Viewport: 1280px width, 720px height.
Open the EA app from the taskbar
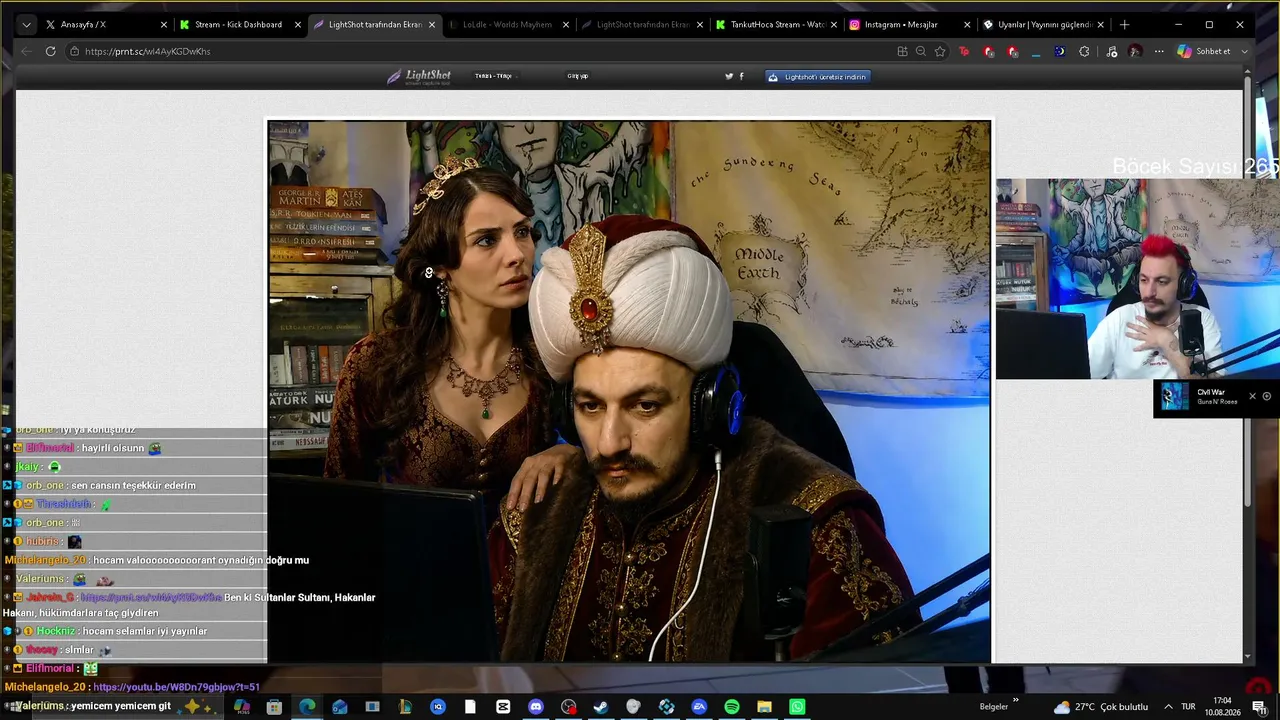699,707
